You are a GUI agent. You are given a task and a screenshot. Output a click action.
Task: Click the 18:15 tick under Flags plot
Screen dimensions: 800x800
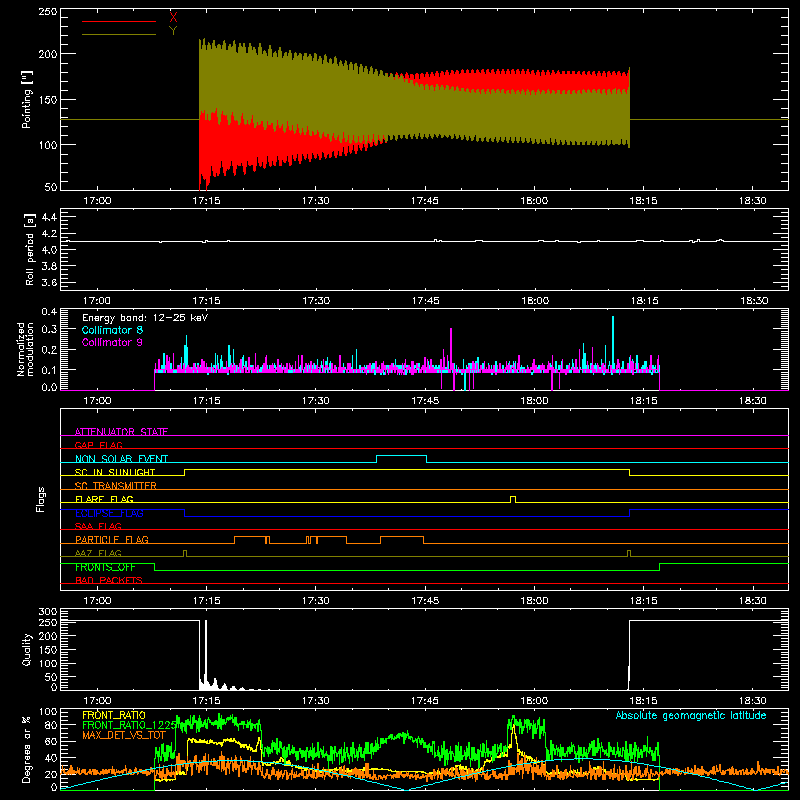(643, 601)
